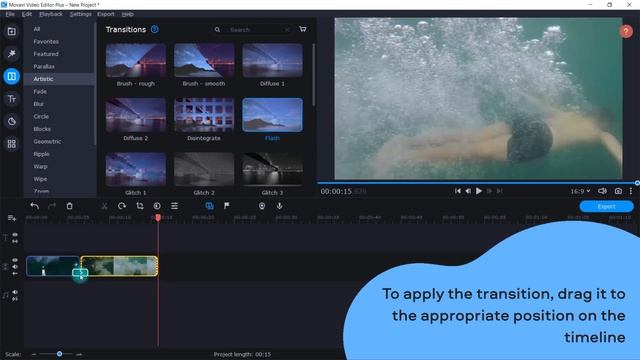
Task: Open the More tools grid icon
Action: 12,144
